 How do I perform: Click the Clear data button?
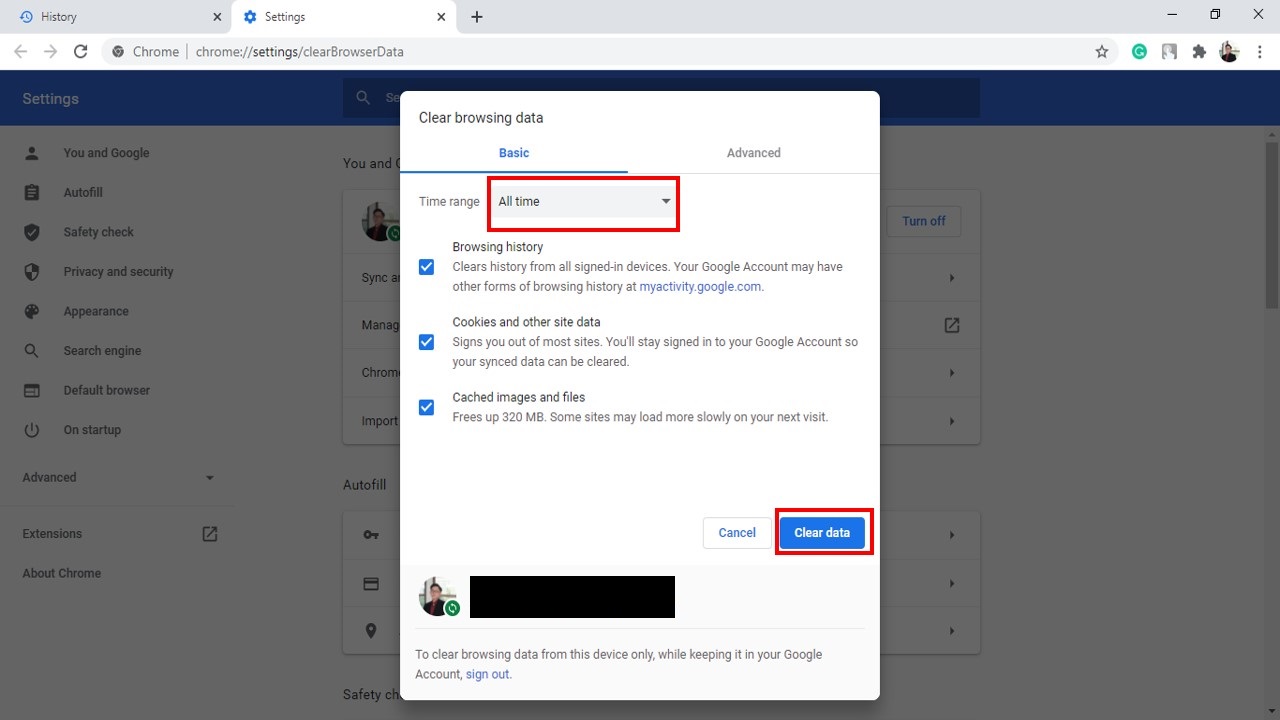click(x=822, y=533)
